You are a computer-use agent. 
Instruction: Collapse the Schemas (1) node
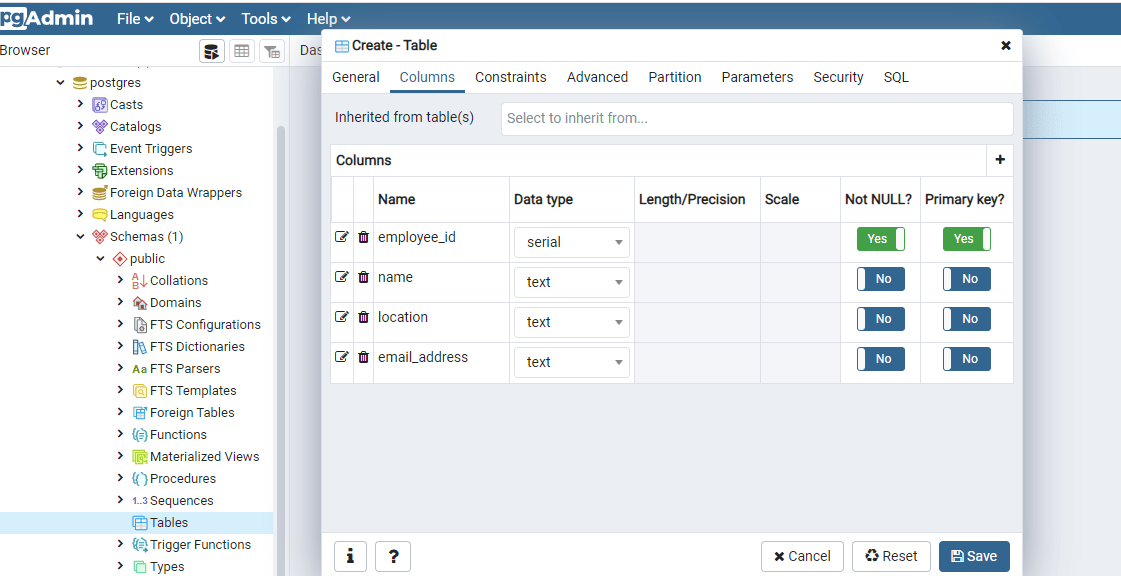[81, 237]
